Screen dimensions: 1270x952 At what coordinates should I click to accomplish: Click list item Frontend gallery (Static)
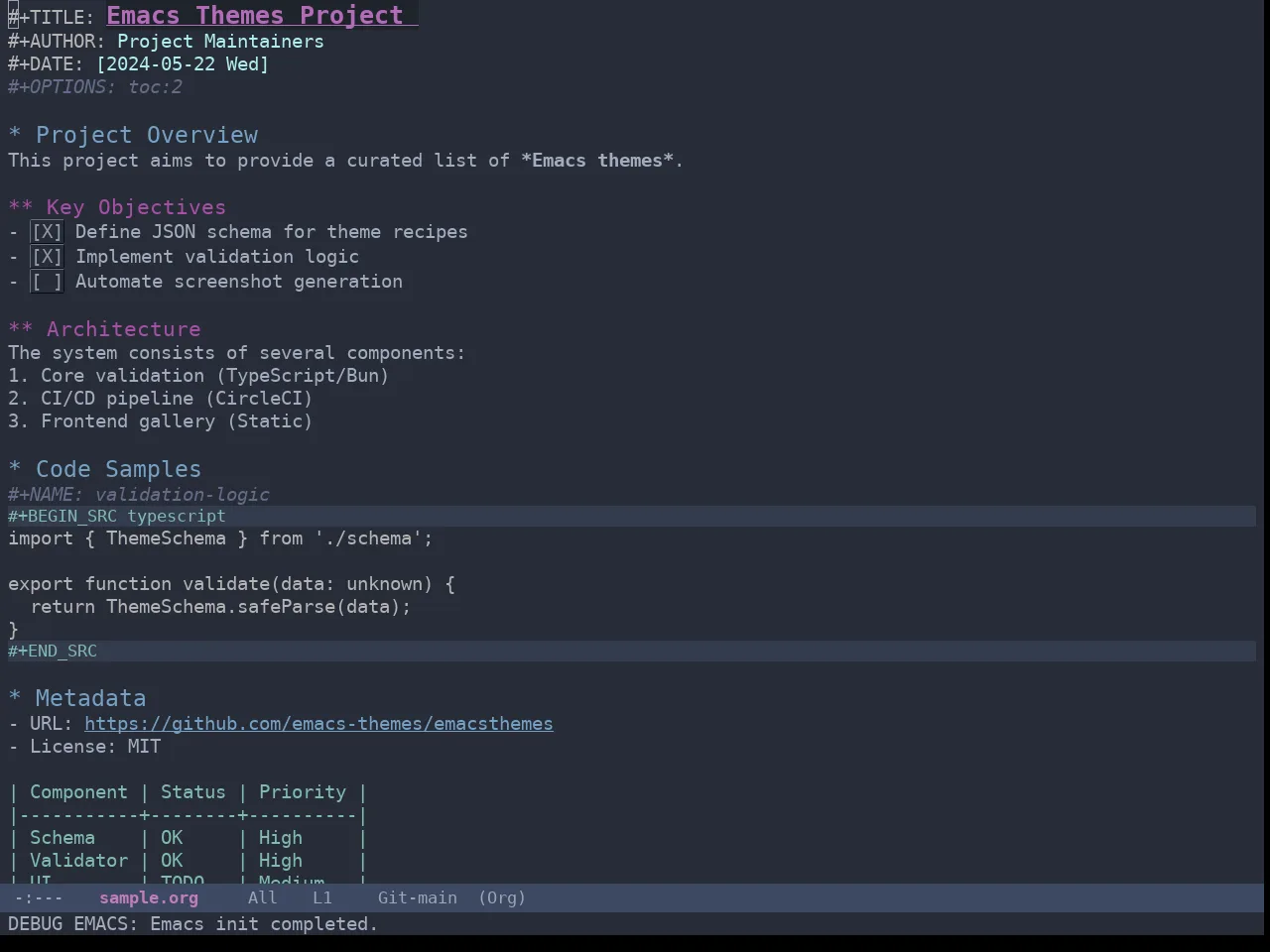(x=161, y=421)
